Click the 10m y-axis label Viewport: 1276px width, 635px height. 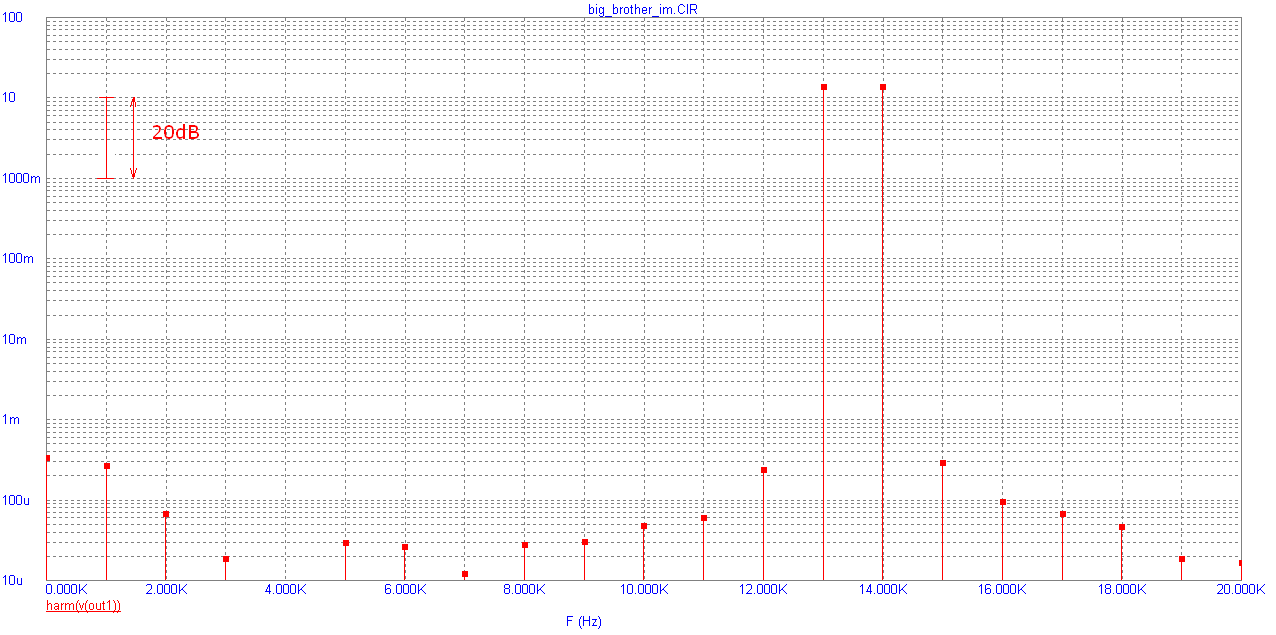(15, 340)
